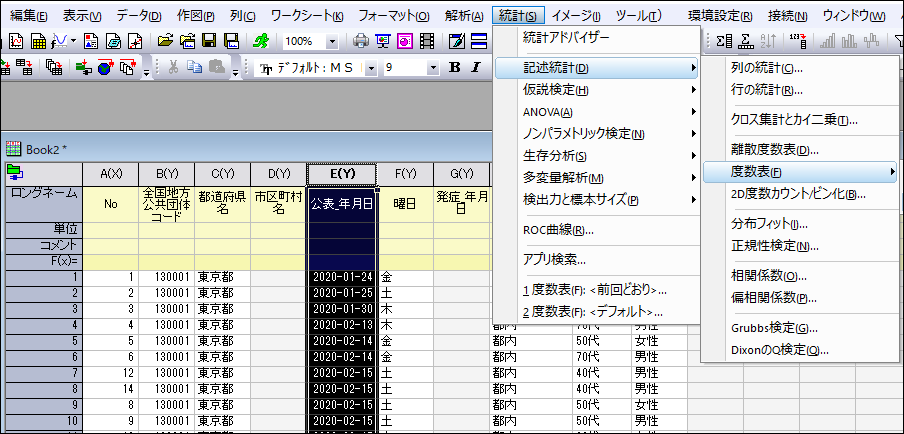Click the Code Builder pencil icon

coord(457,41)
